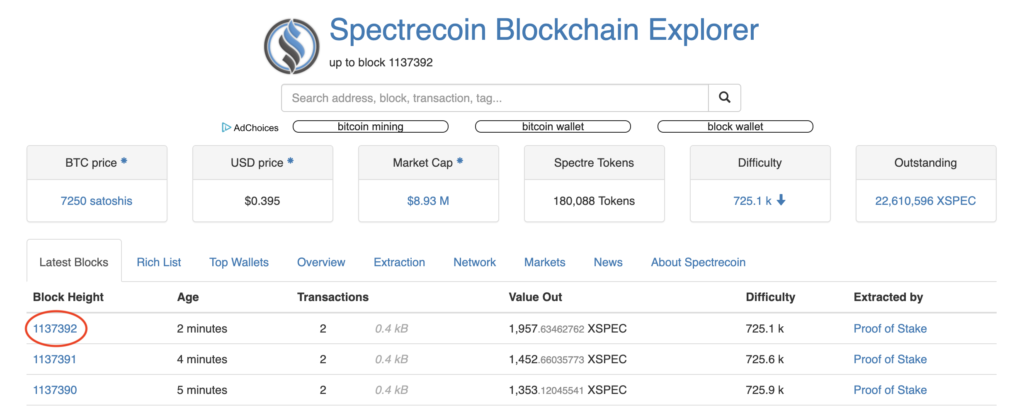
Task: Switch to the News tab
Action: pyautogui.click(x=608, y=262)
